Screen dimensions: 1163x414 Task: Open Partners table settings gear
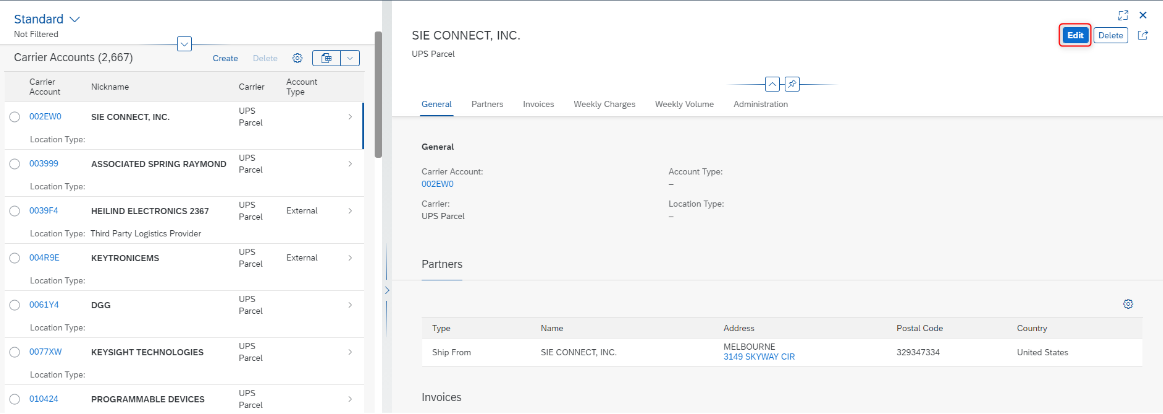[x=1128, y=304]
